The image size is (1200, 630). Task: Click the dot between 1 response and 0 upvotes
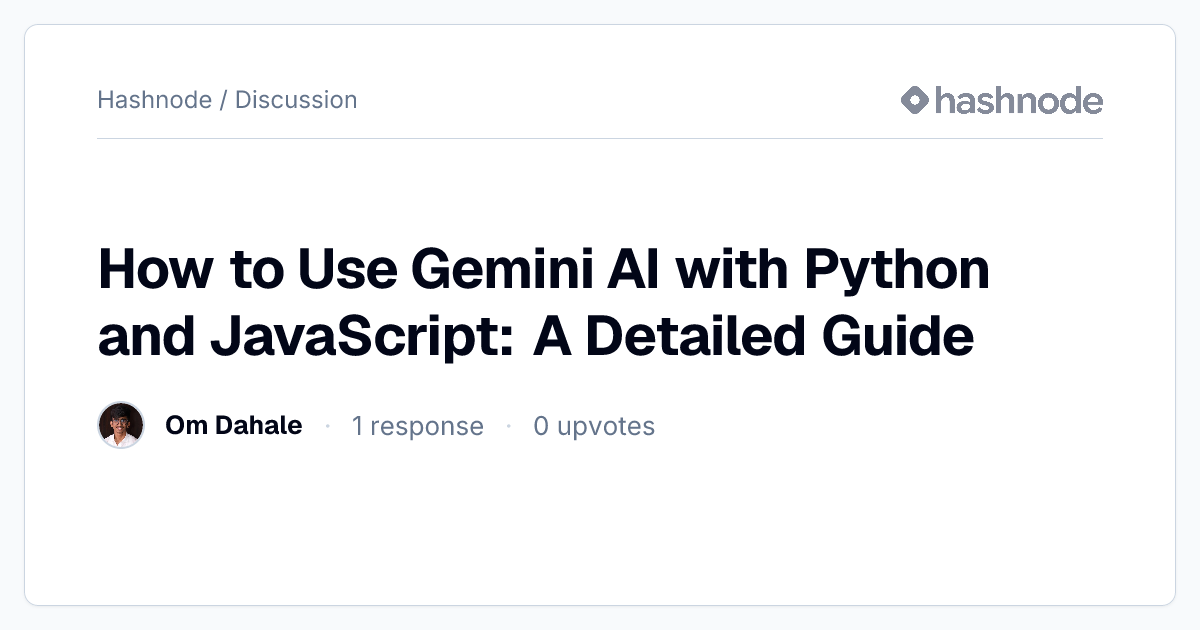click(x=508, y=427)
